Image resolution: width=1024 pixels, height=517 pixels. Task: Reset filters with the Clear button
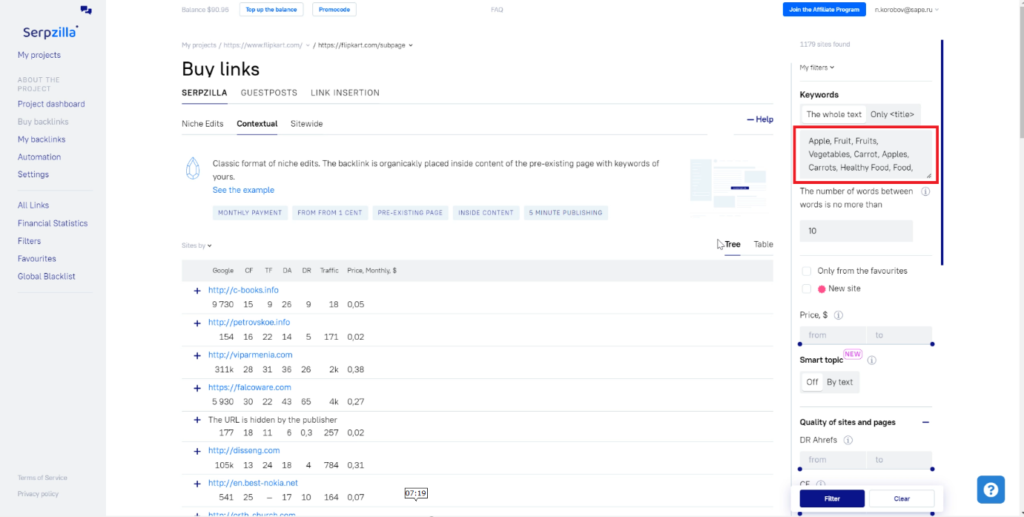coord(902,499)
